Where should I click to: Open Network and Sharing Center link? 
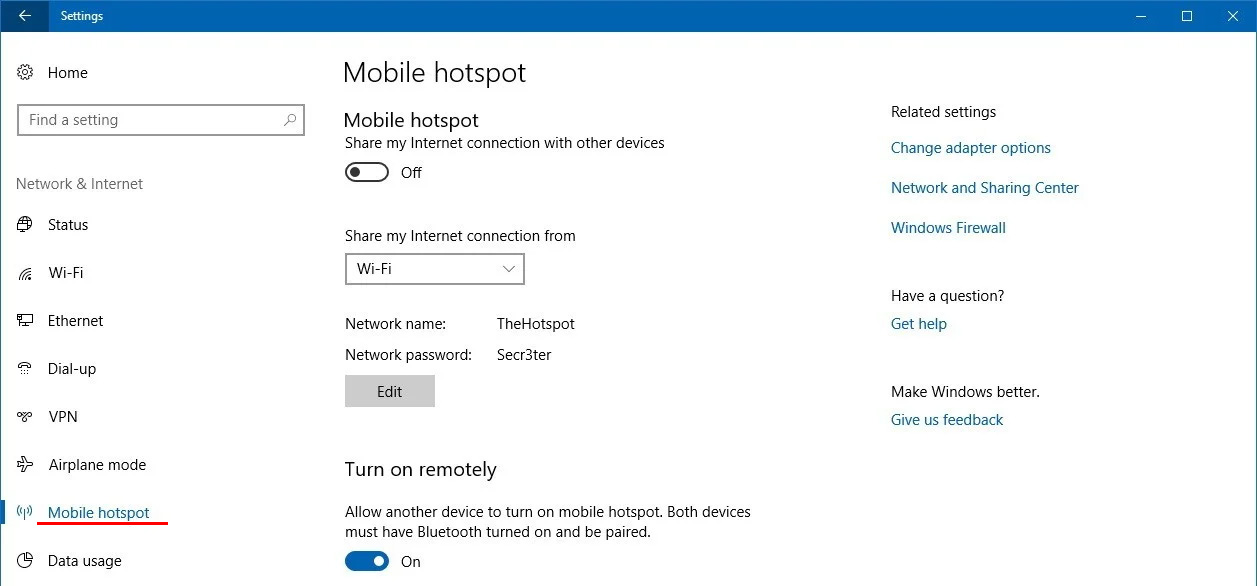coord(984,188)
